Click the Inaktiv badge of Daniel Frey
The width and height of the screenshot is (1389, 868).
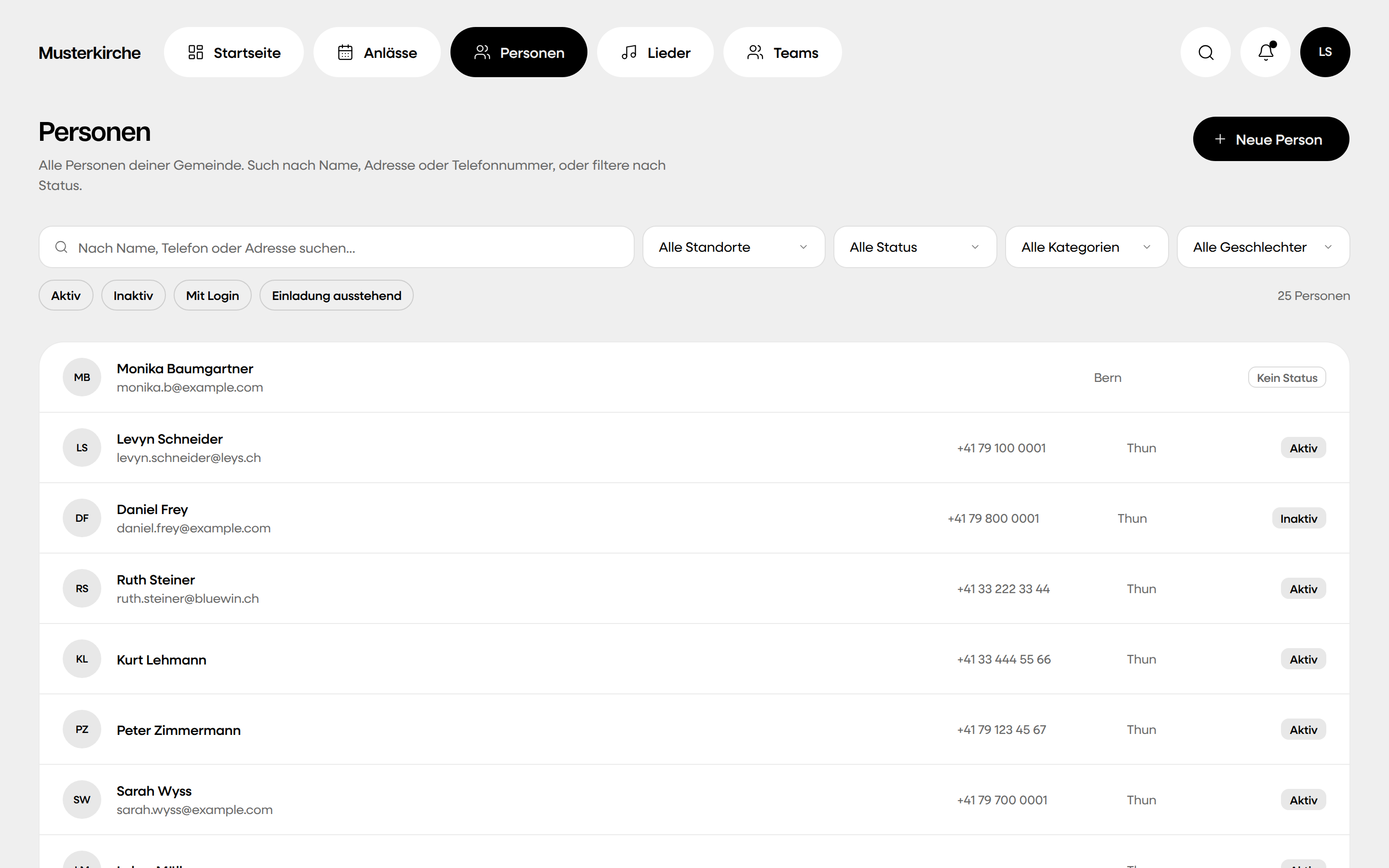[x=1299, y=518]
